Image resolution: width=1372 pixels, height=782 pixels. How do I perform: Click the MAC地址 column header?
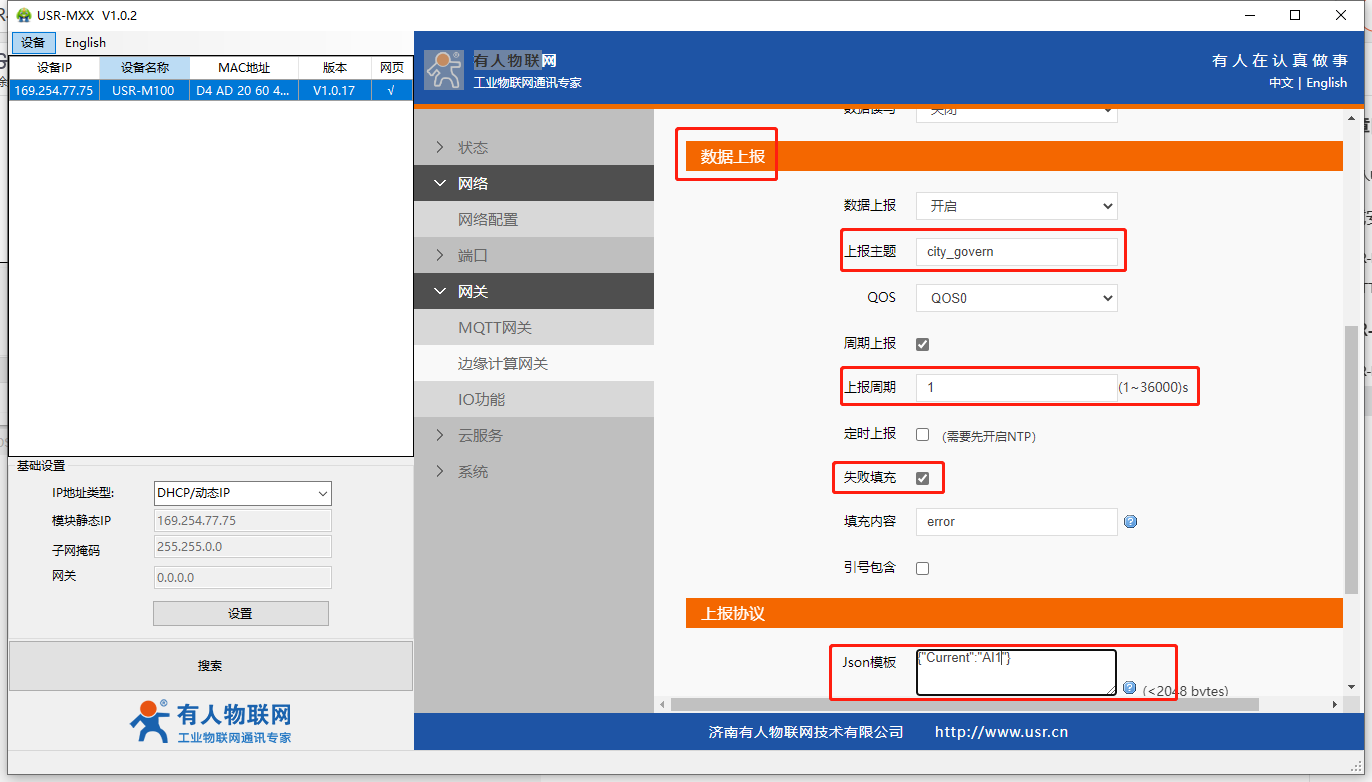coord(244,68)
